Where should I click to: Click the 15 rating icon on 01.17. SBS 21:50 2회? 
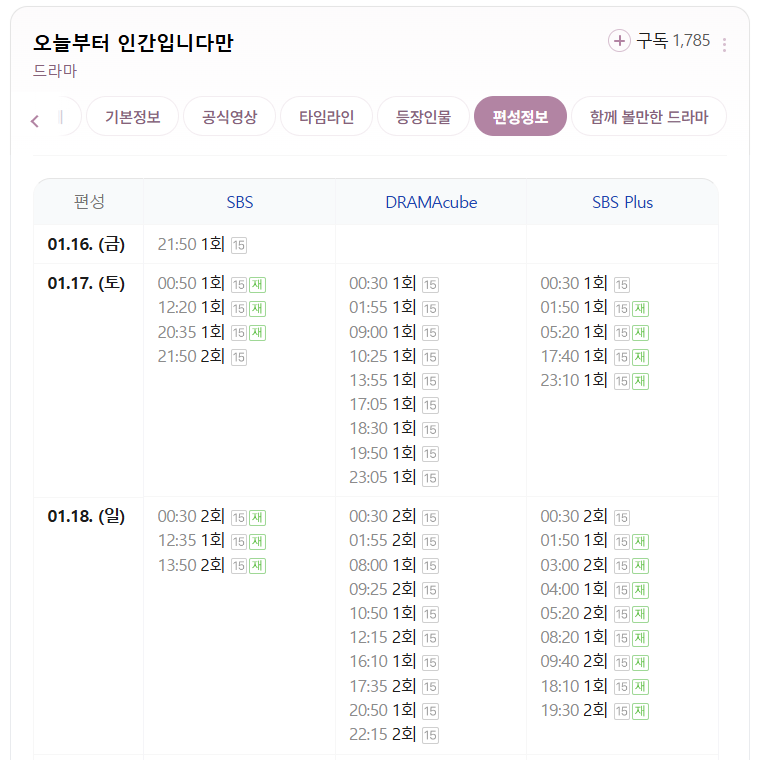click(239, 357)
